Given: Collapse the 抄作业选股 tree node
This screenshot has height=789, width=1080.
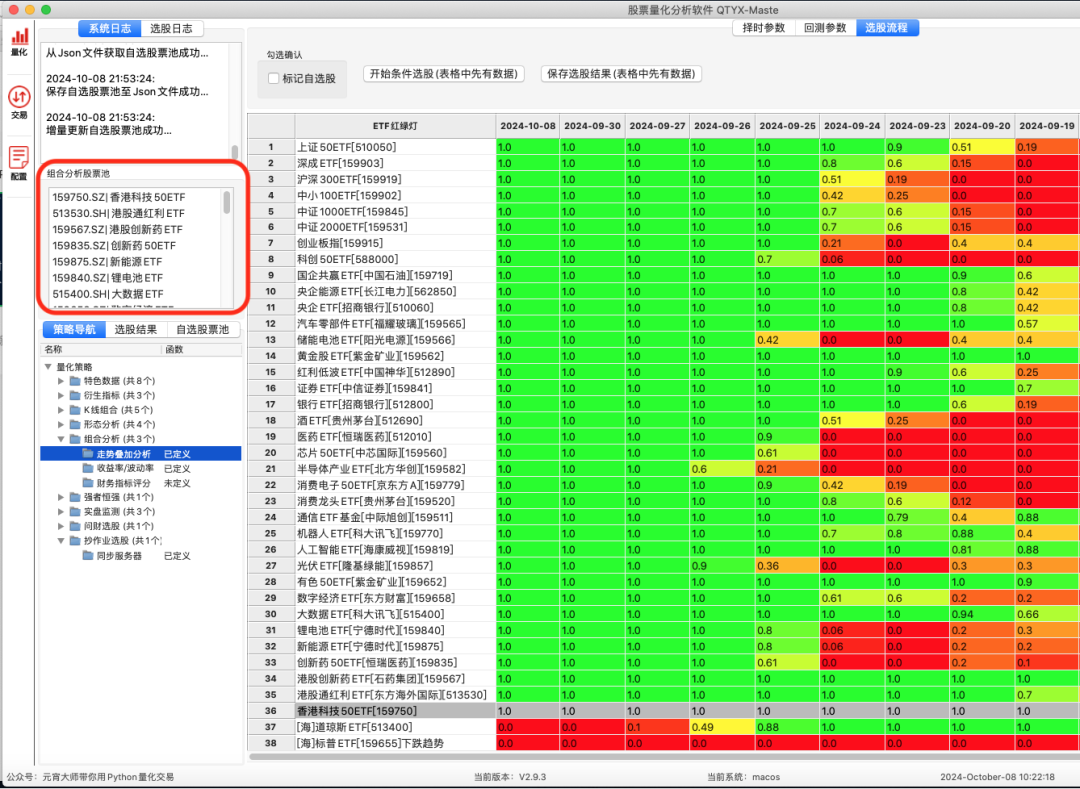Looking at the screenshot, I should pyautogui.click(x=61, y=540).
